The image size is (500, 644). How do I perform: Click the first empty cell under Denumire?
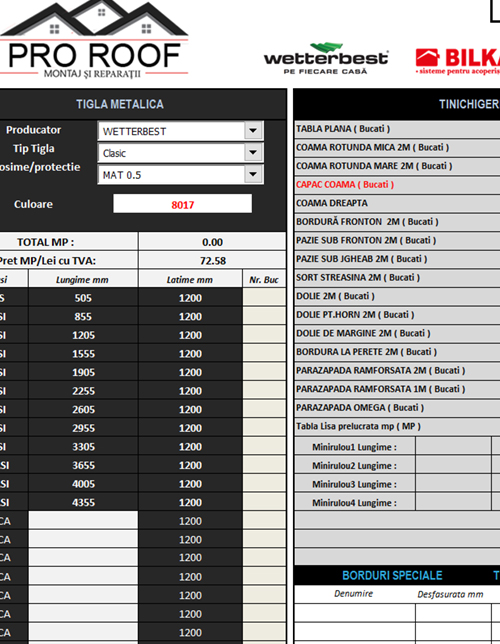[355, 613]
